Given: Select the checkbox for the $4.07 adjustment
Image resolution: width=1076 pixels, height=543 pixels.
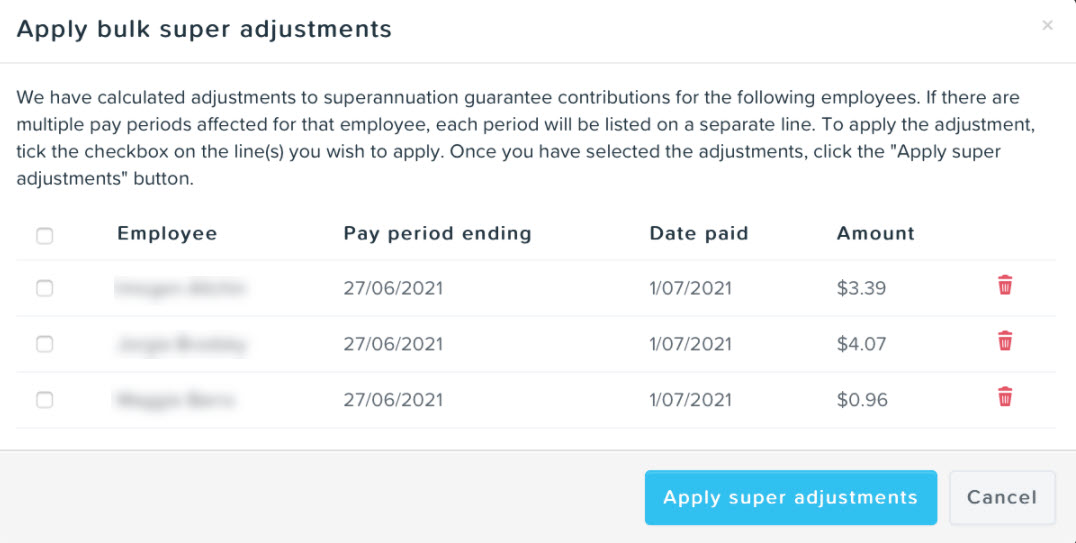Looking at the screenshot, I should tap(45, 344).
